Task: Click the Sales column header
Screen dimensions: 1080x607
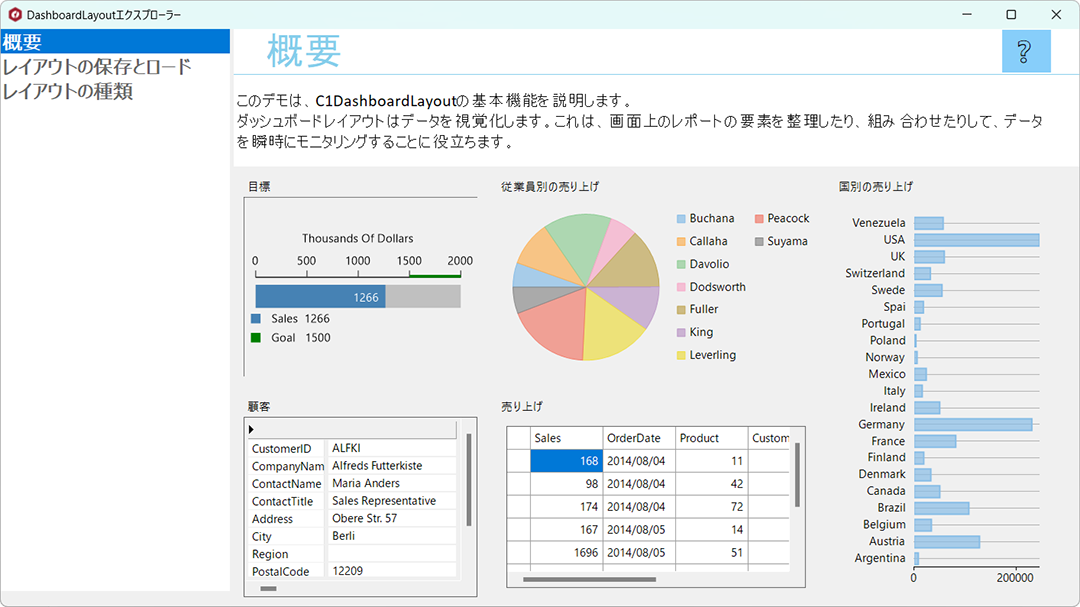Action: pyautogui.click(x=567, y=438)
